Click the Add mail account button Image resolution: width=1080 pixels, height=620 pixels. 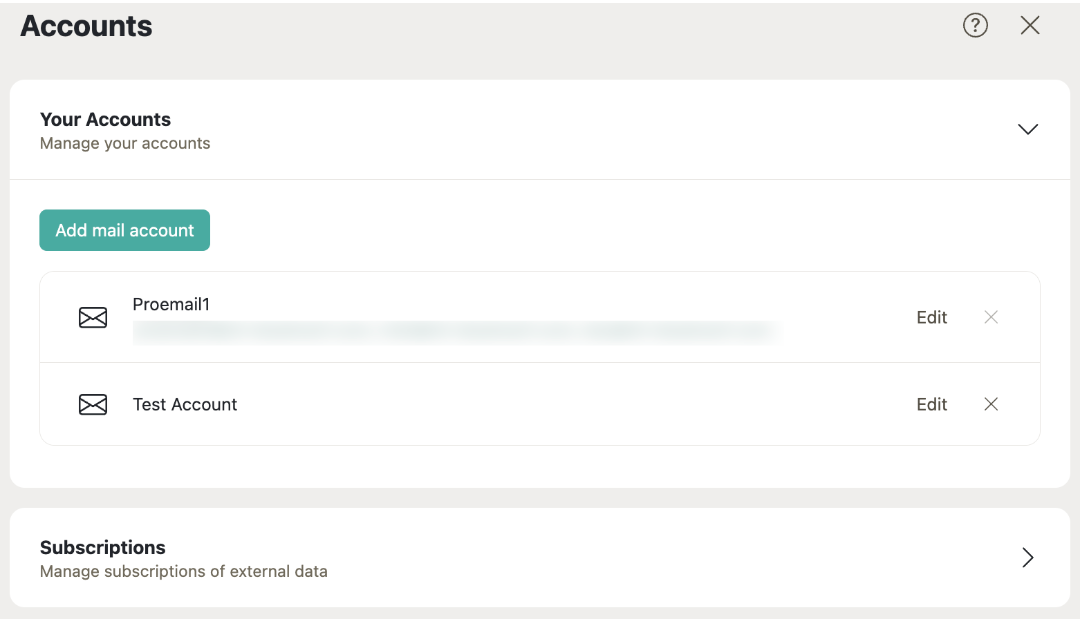tap(124, 230)
